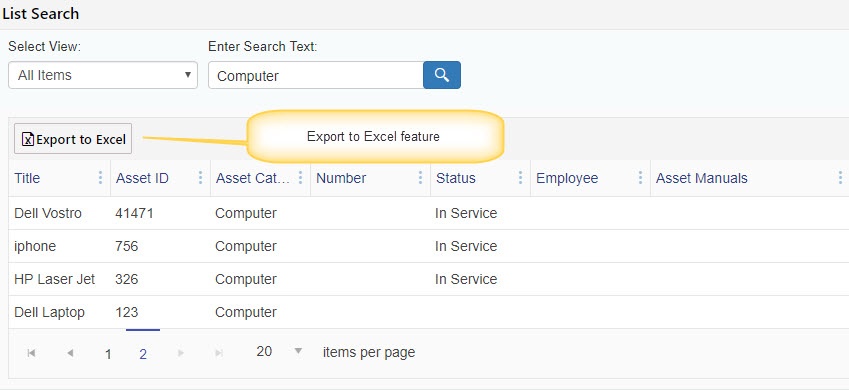Open the Employee column options menu
This screenshot has width=849, height=390.
[640, 178]
